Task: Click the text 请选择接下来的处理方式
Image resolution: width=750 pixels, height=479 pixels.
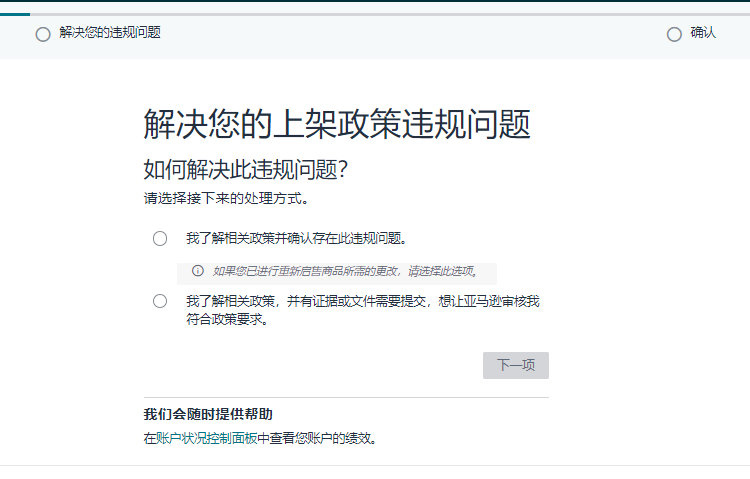Action: point(226,198)
